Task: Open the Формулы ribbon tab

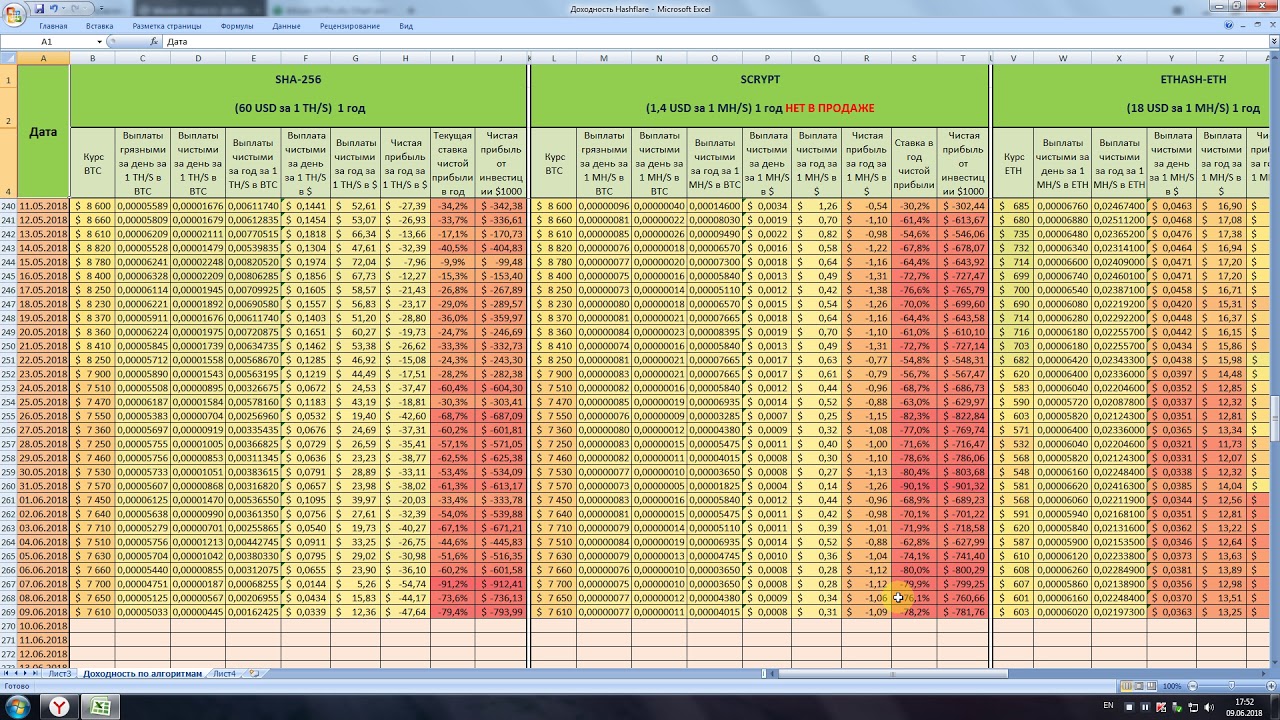Action: [x=237, y=26]
